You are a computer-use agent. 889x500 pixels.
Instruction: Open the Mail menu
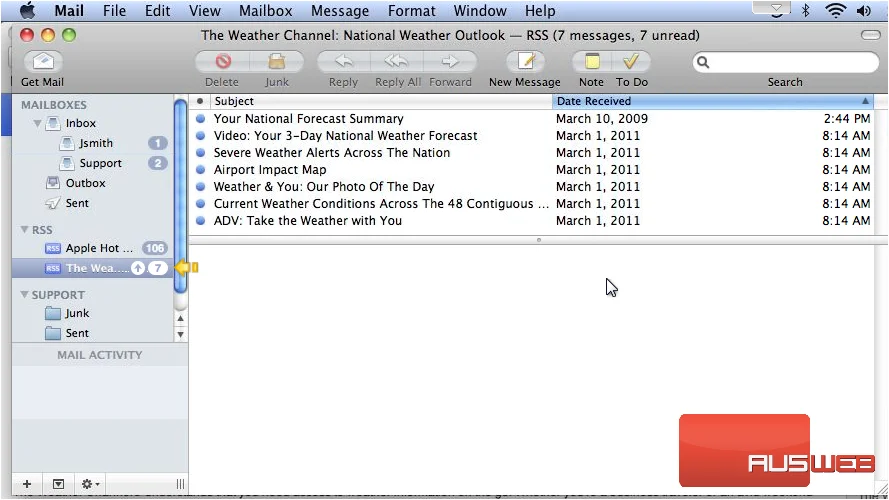point(69,10)
